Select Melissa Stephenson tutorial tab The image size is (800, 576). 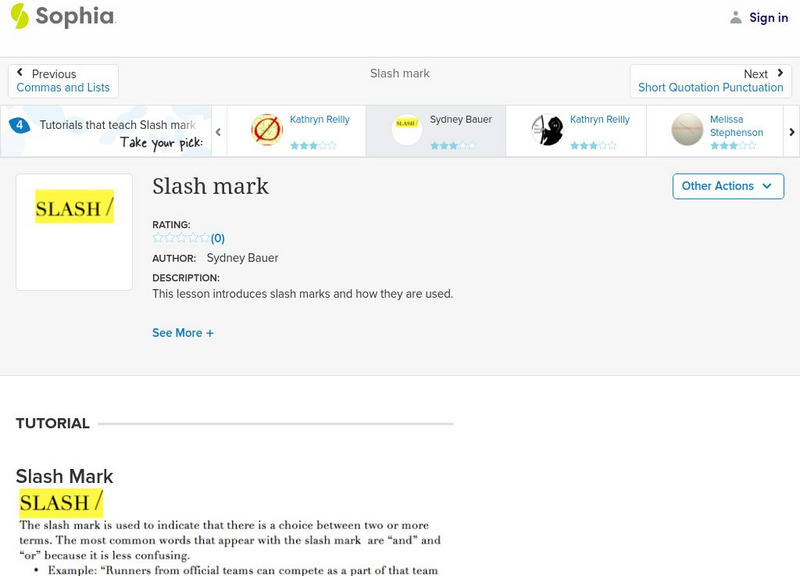[x=715, y=131]
